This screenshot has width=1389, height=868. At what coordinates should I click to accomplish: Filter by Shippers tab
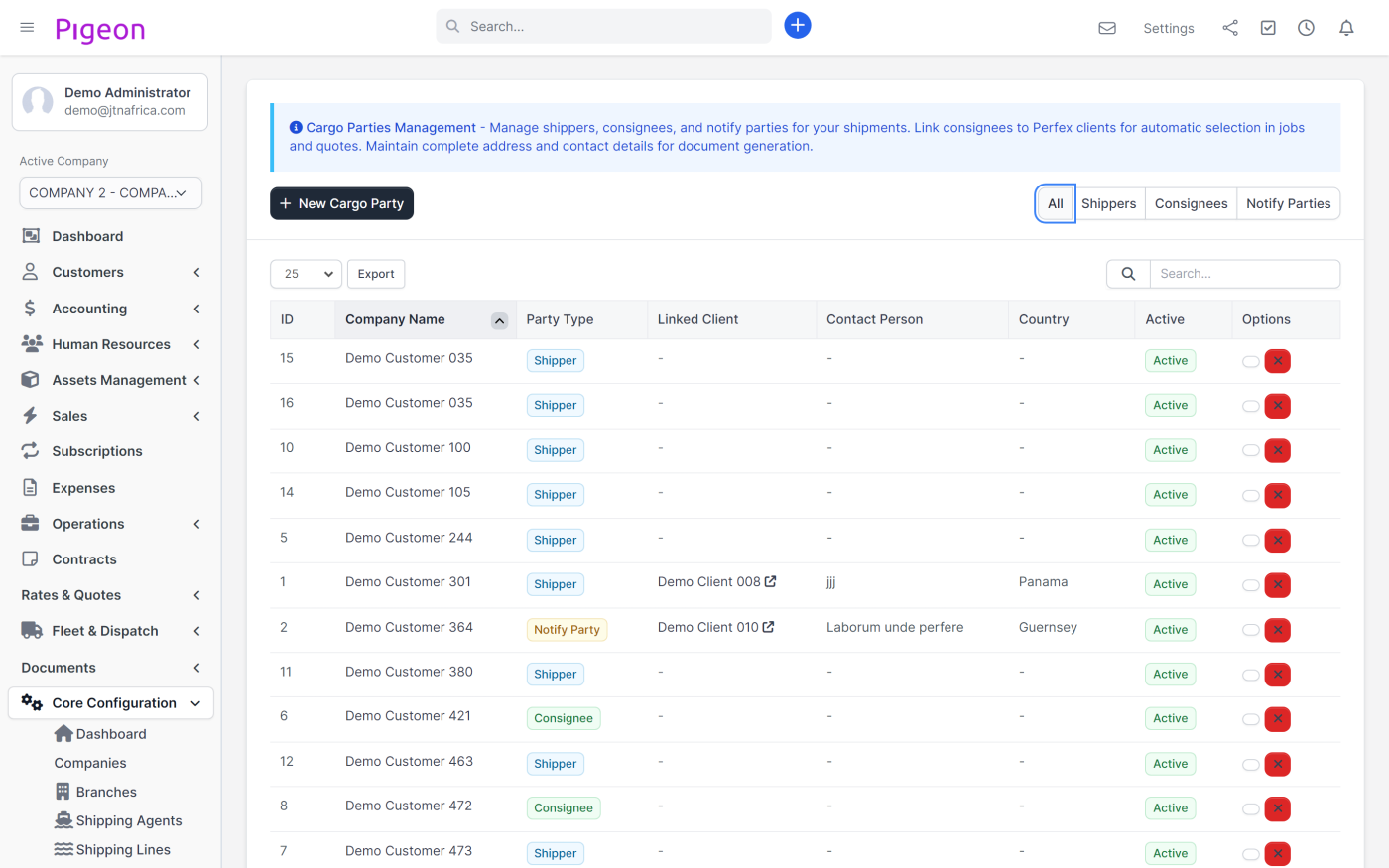(x=1109, y=203)
